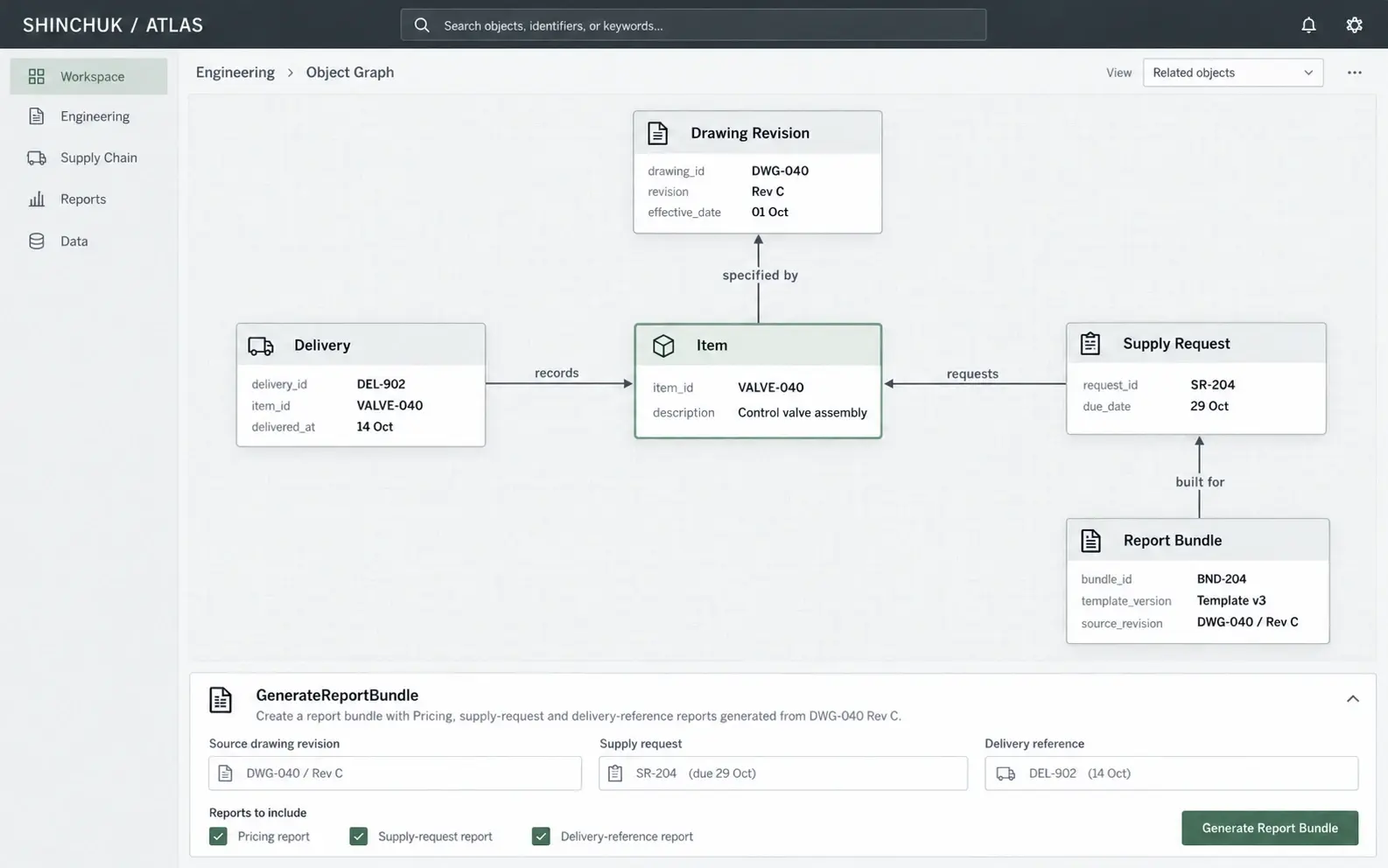Click the truck icon in Delivery reference field

click(x=1006, y=773)
